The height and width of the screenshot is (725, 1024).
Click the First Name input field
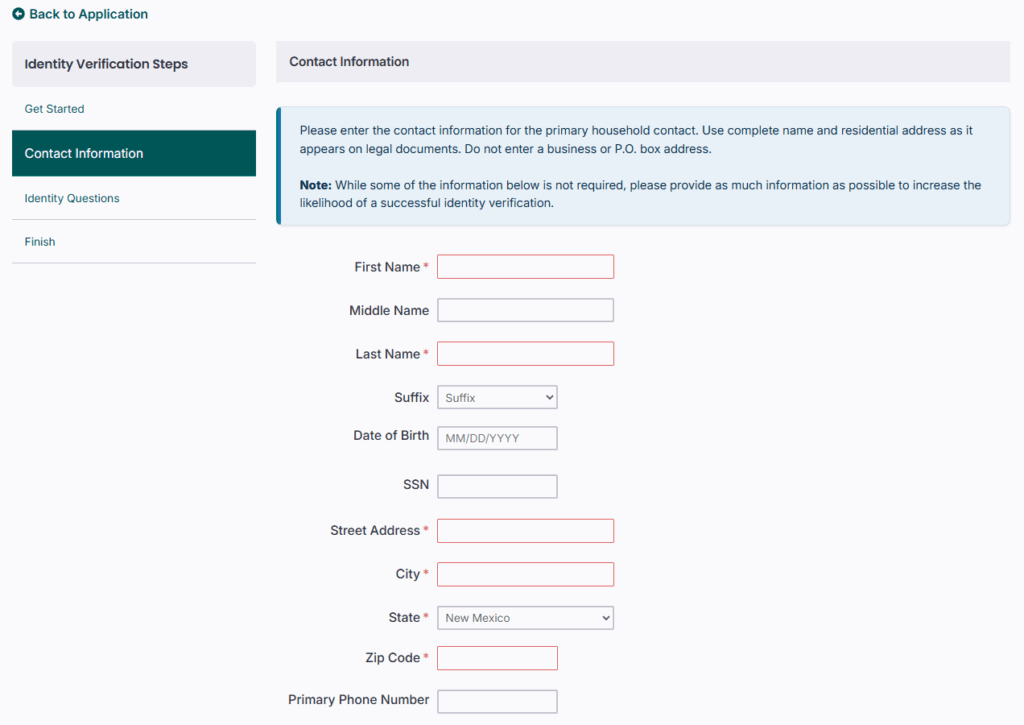click(525, 267)
